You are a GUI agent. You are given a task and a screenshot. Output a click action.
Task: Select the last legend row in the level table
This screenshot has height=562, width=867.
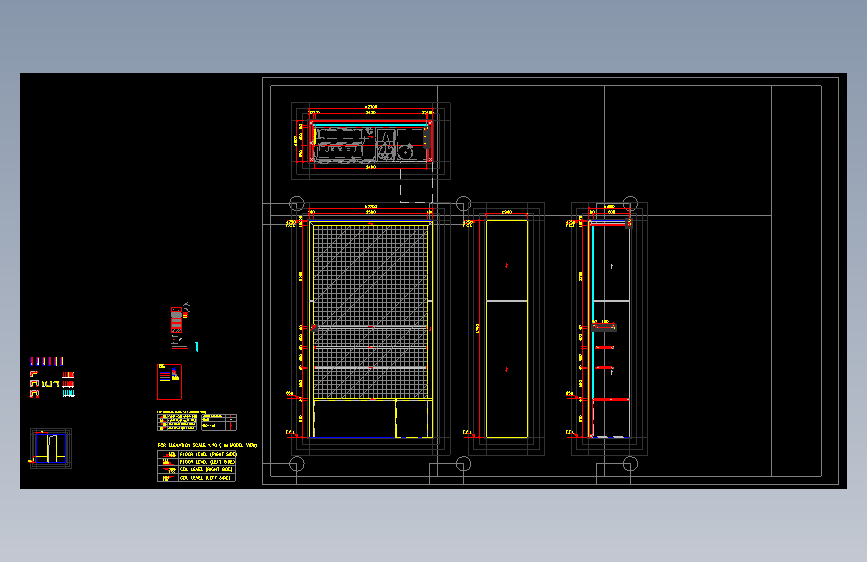[196, 478]
